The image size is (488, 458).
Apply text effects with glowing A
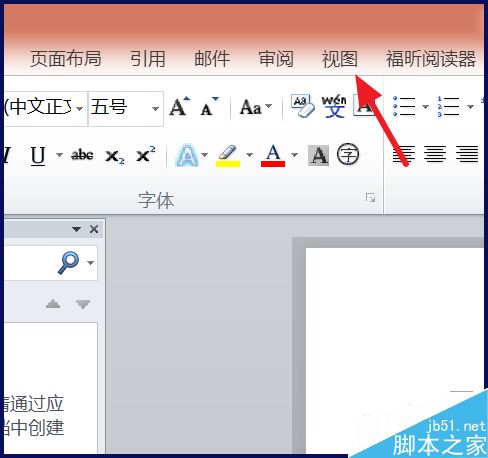187,155
